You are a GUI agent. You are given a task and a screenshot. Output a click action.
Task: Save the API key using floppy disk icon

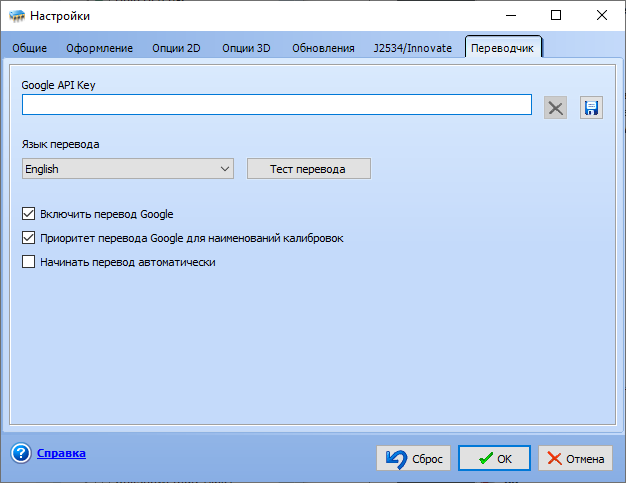click(591, 108)
